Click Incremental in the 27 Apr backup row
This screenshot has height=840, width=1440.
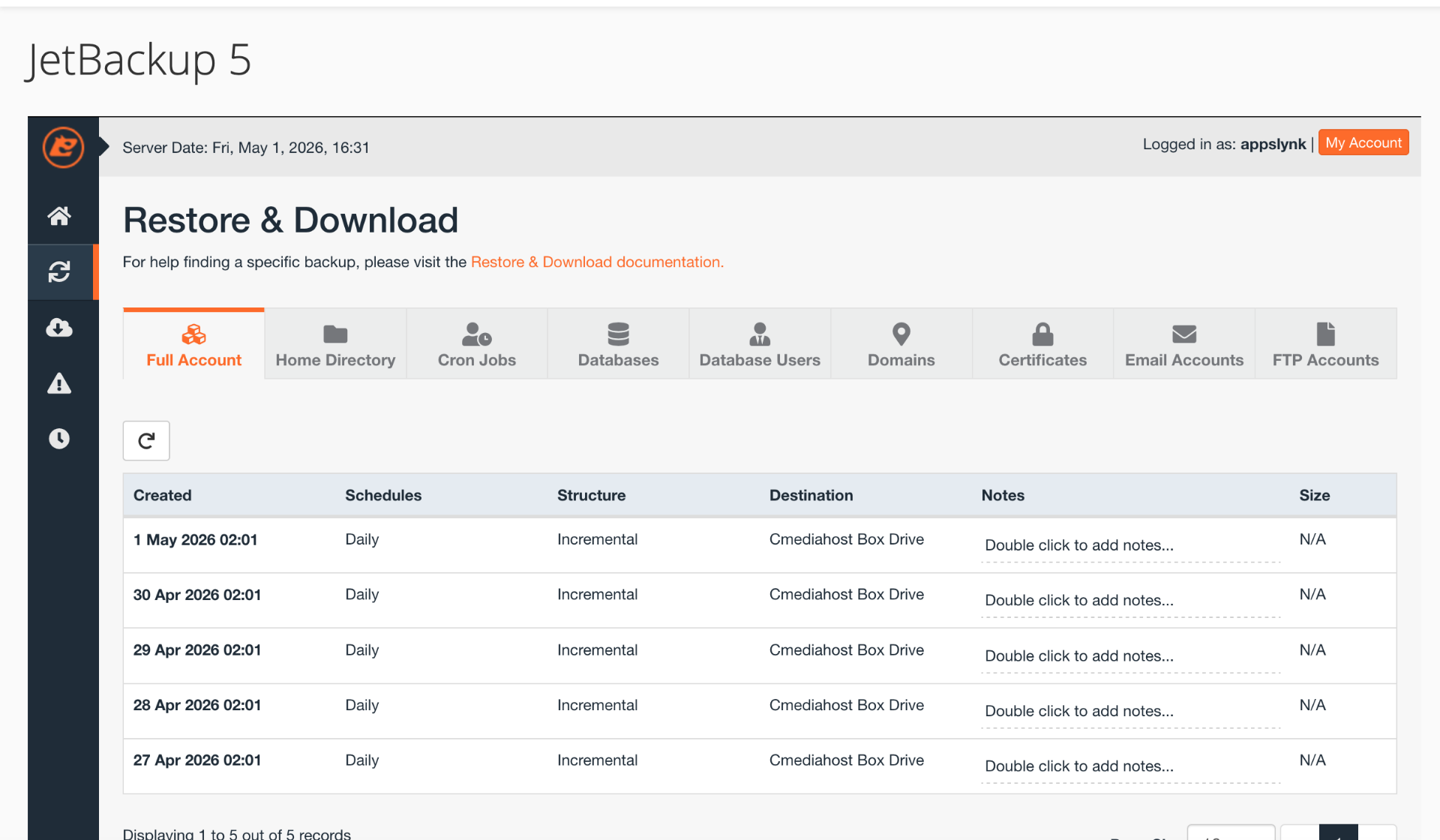[598, 760]
